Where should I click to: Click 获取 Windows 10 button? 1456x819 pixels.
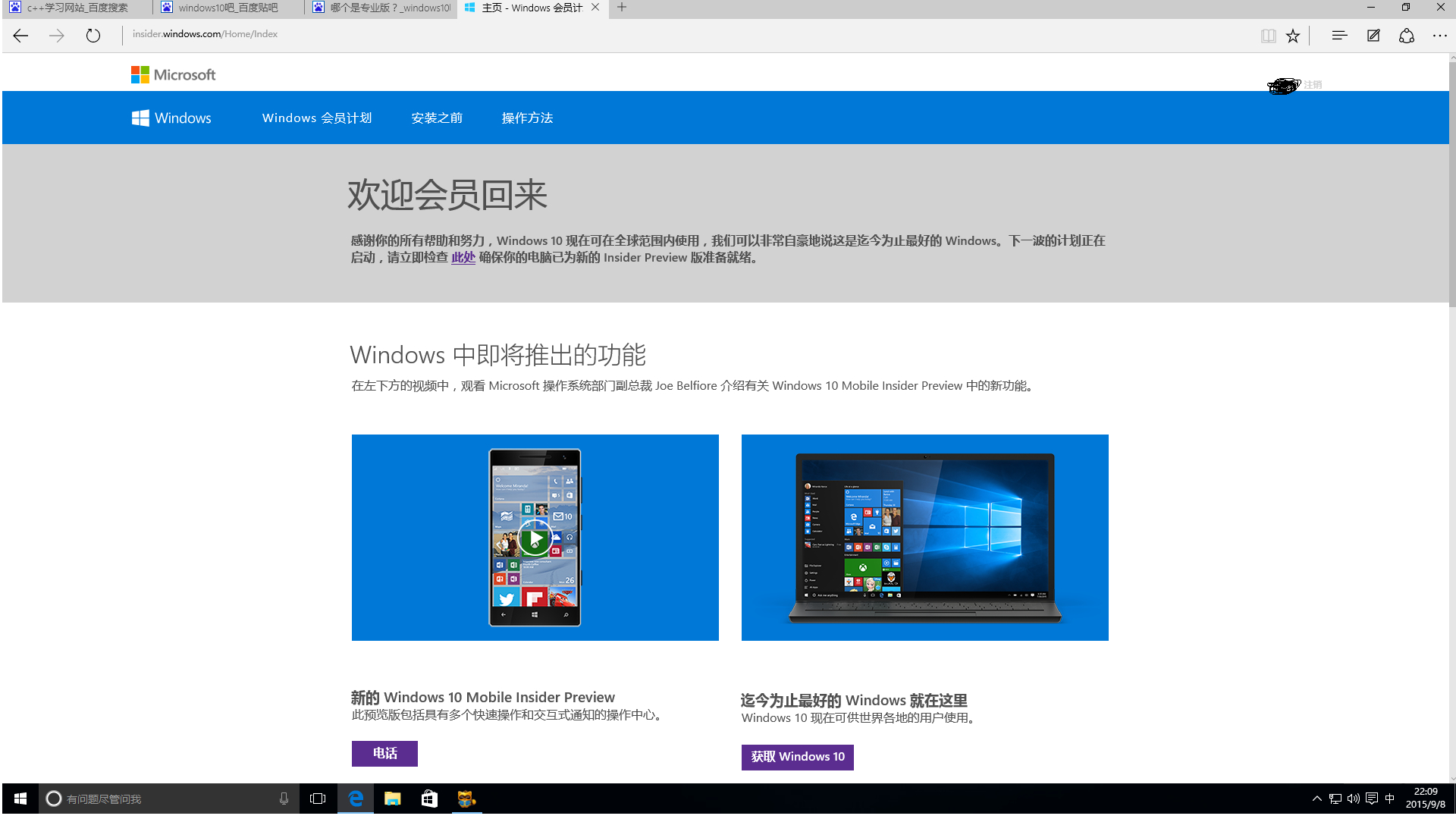click(797, 757)
